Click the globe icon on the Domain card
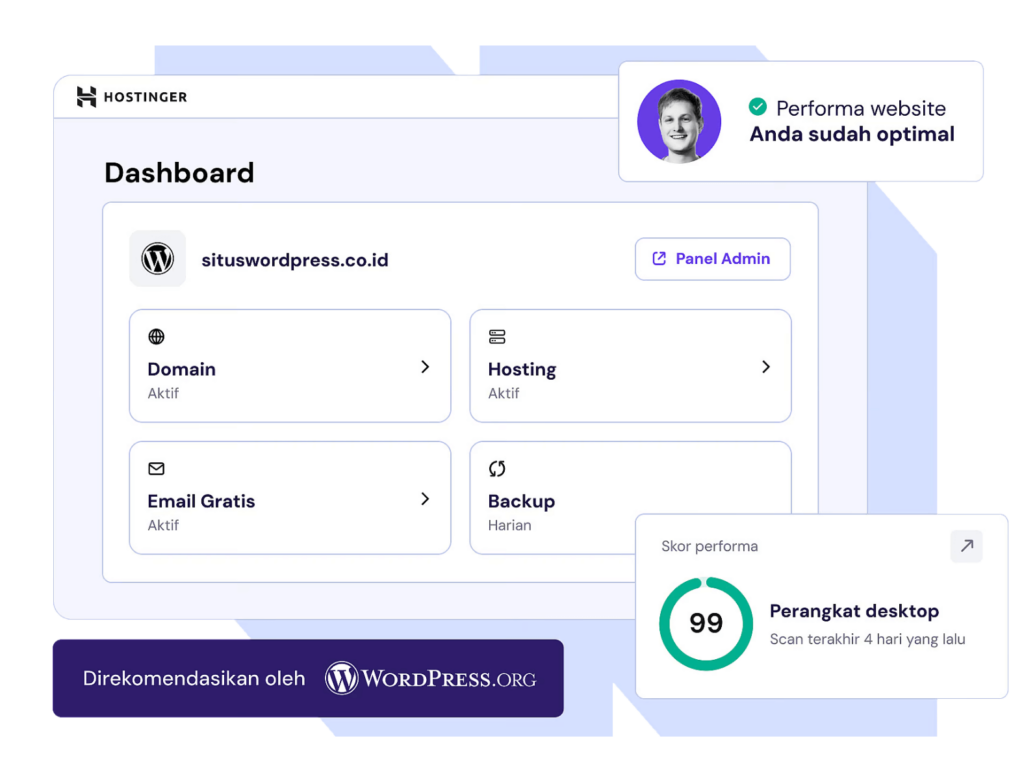 pos(156,337)
